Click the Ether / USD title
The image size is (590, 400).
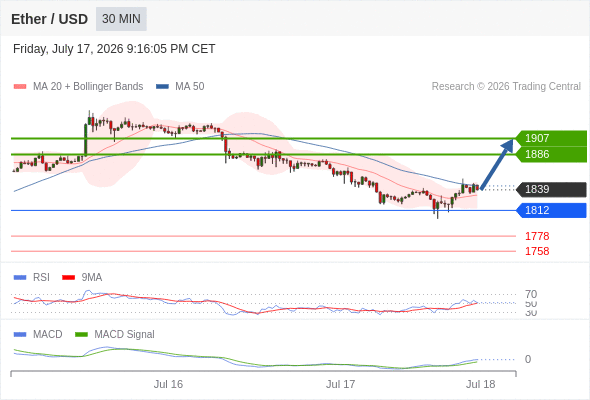(49, 19)
